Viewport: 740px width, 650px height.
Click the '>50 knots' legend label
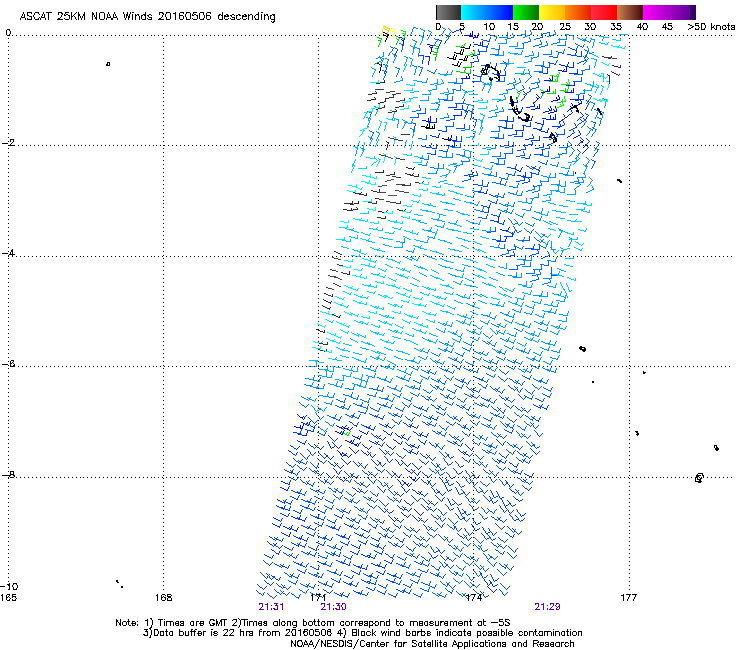point(711,27)
